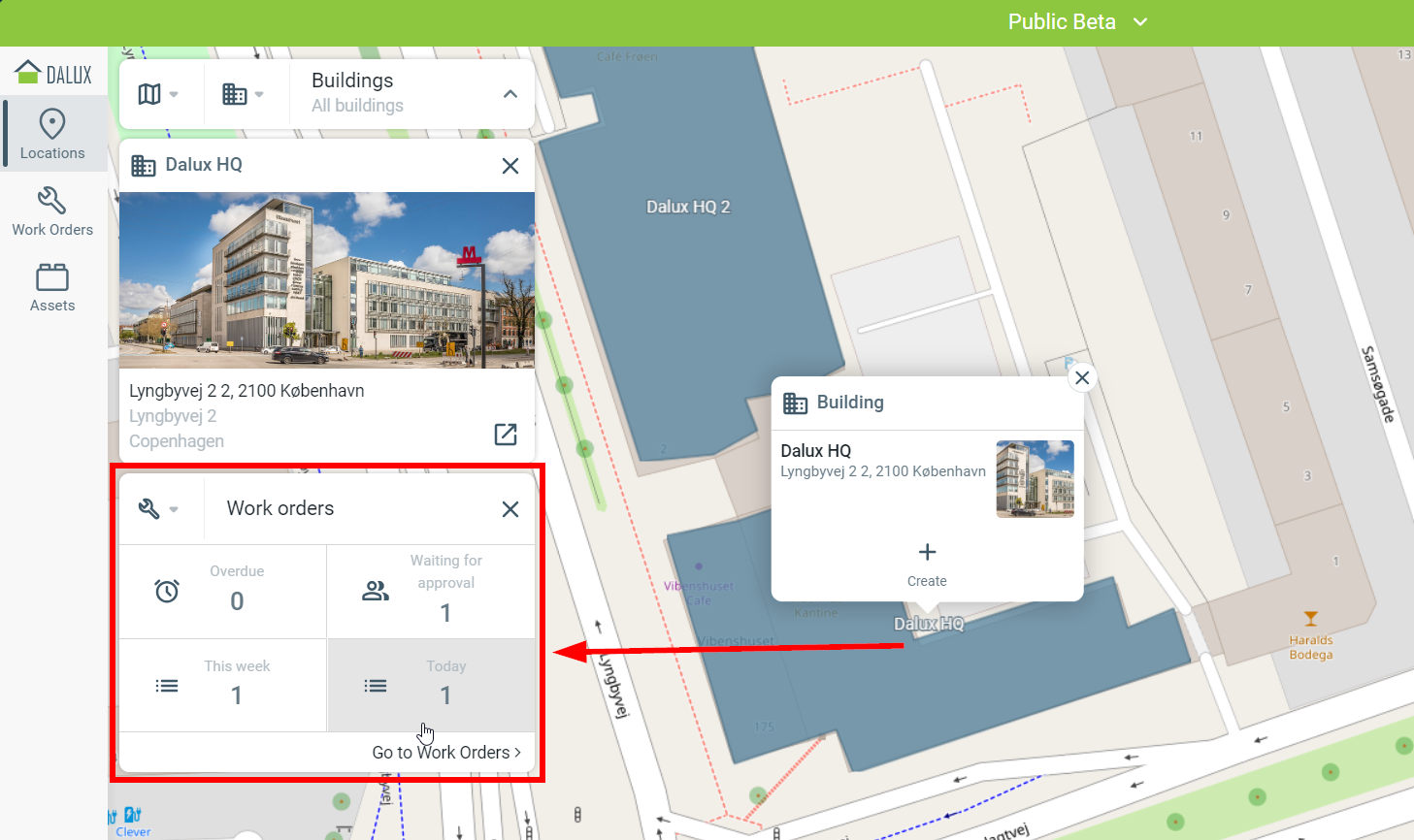The image size is (1414, 840).
Task: Click the Copenhagen text in building card
Action: click(177, 441)
